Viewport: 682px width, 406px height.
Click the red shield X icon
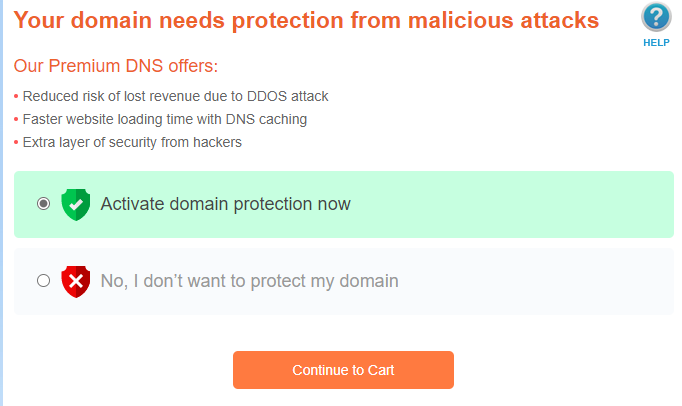(76, 281)
